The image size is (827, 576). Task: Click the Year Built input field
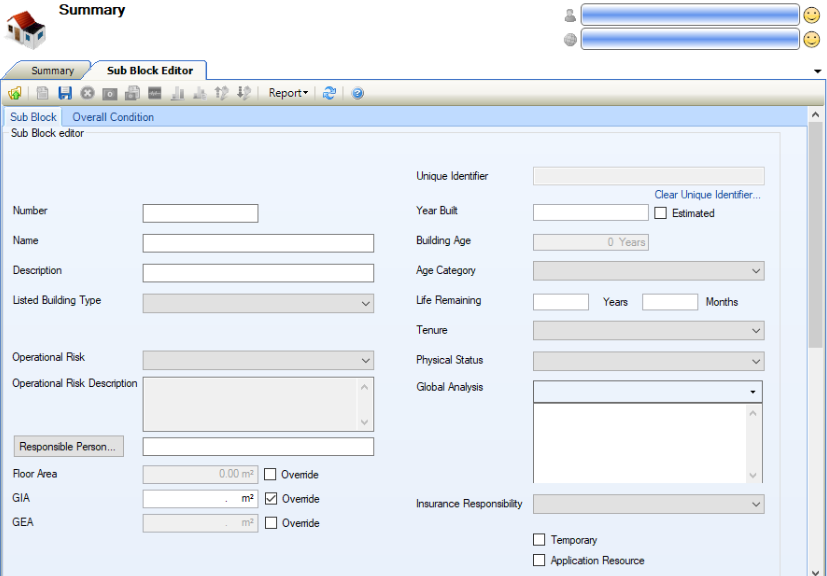590,213
